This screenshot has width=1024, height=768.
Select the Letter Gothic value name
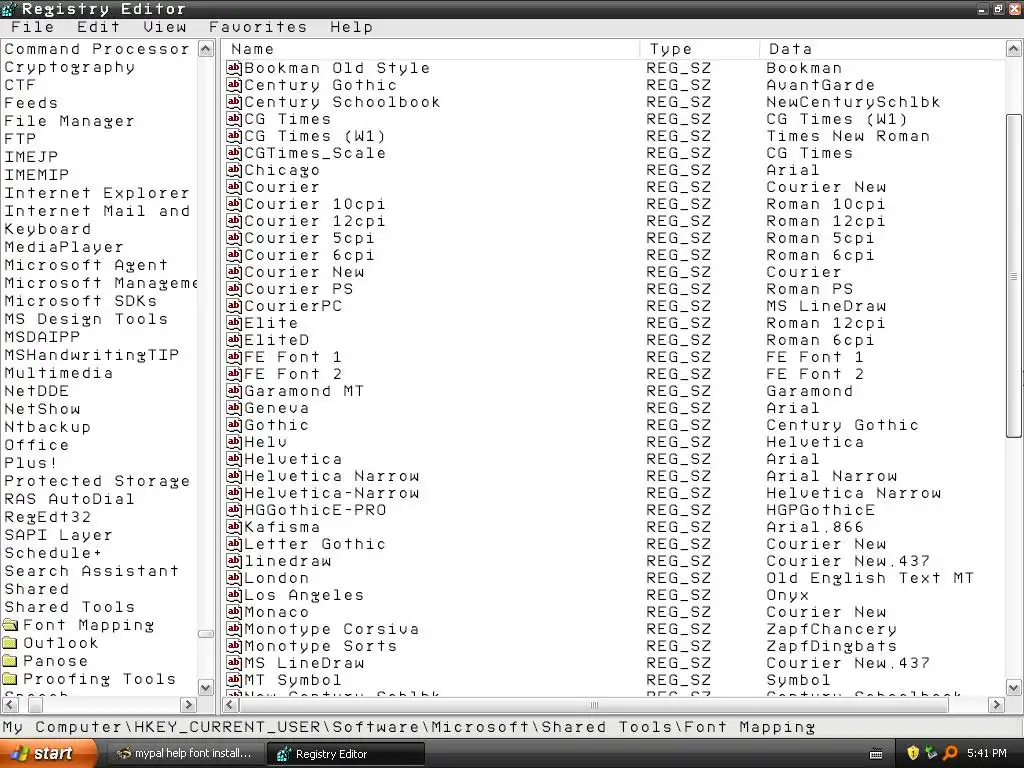point(315,543)
